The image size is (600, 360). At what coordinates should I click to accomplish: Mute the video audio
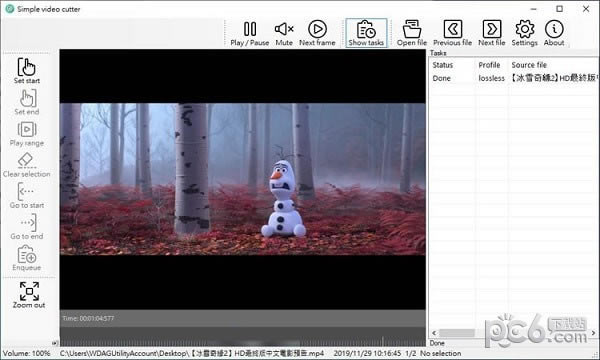point(284,33)
